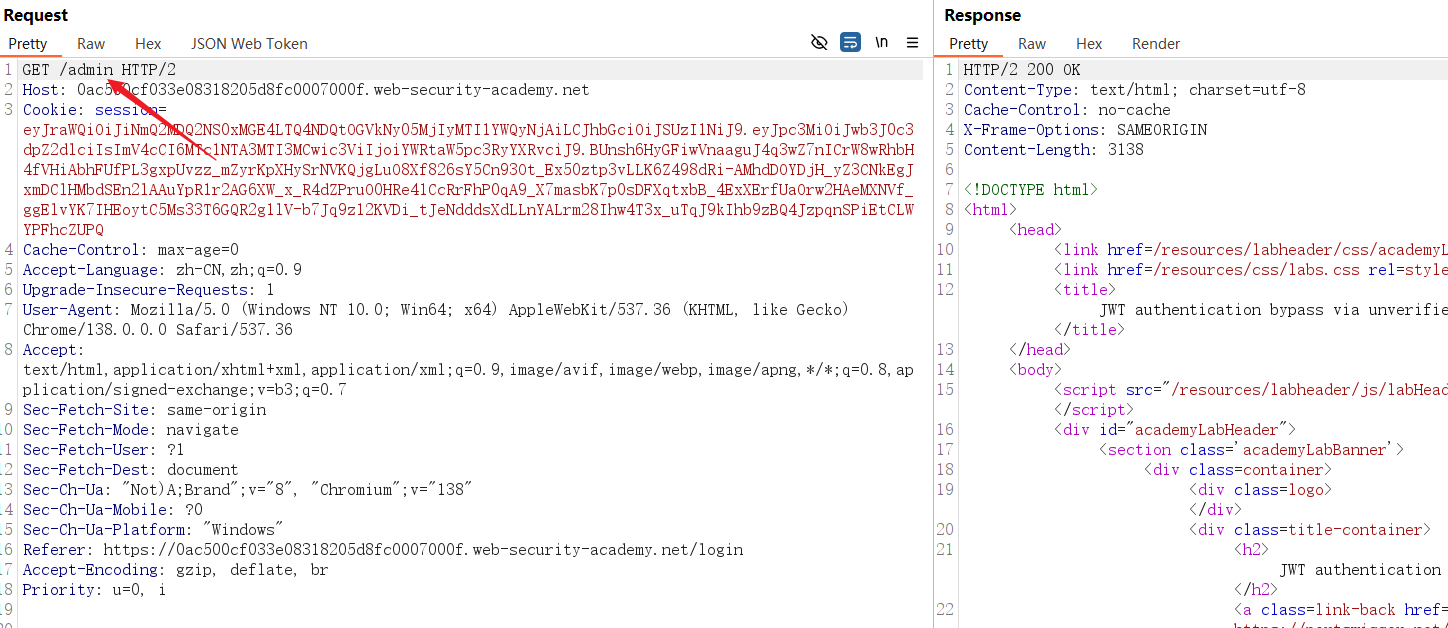Click the Priority: u=0, i line
Image resolution: width=1448 pixels, height=628 pixels.
point(95,590)
